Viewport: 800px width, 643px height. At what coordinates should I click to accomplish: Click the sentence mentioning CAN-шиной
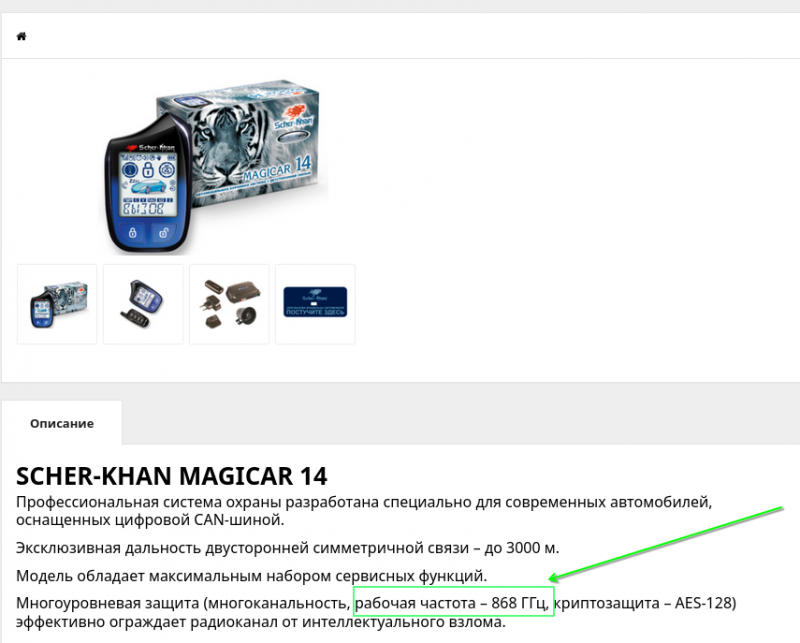(x=364, y=511)
